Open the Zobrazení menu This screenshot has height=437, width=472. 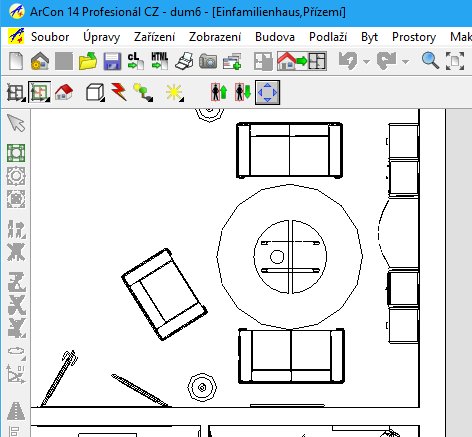tap(215, 37)
